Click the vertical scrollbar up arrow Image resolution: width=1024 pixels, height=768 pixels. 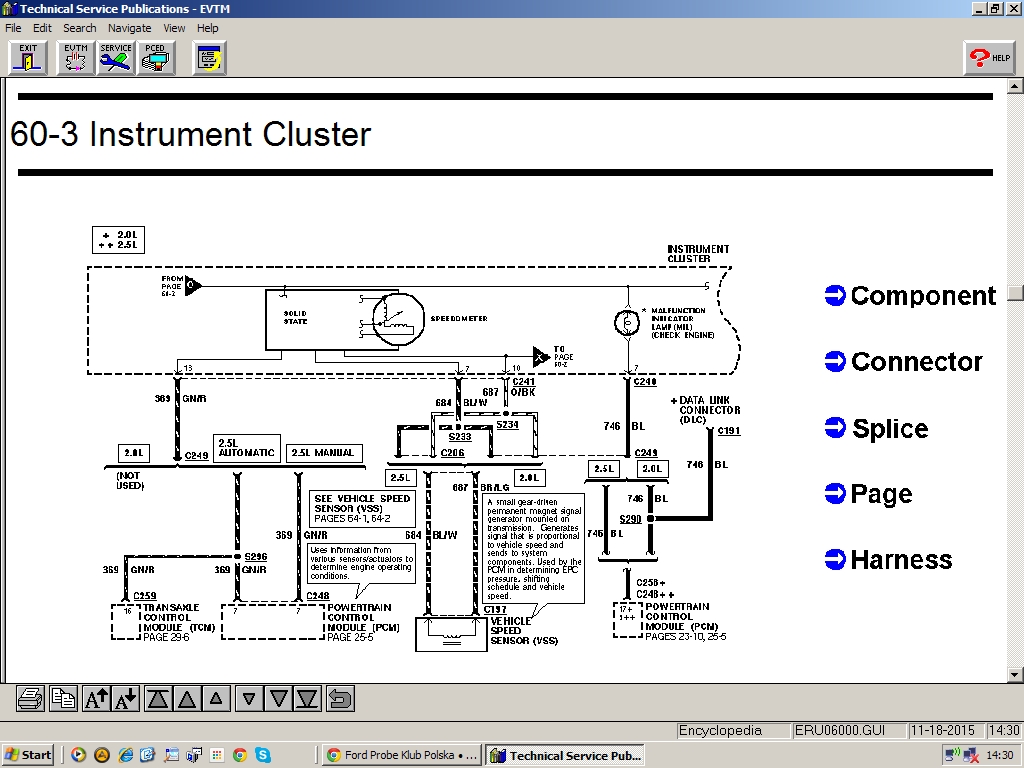click(1014, 86)
